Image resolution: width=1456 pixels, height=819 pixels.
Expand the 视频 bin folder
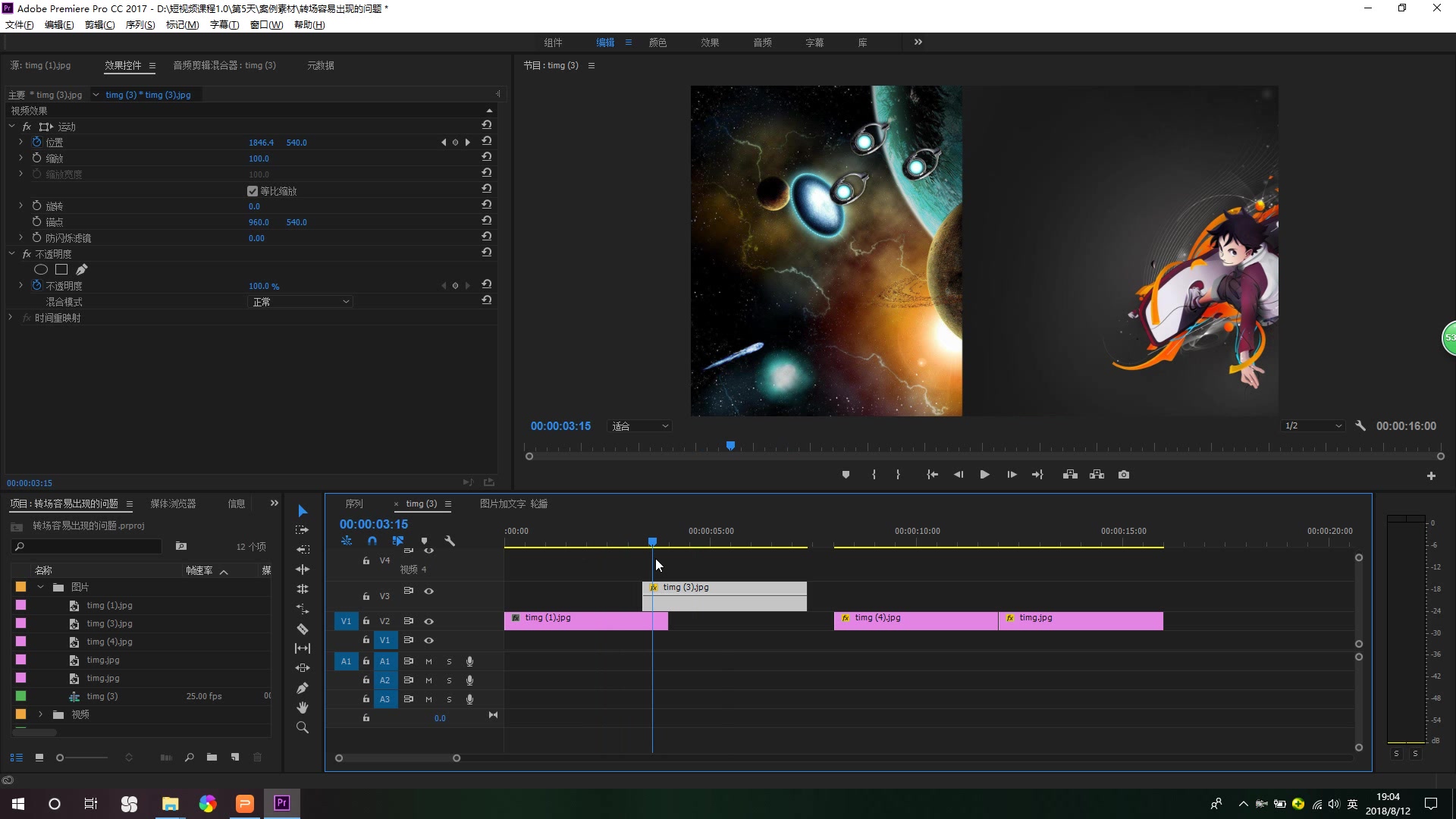(41, 714)
